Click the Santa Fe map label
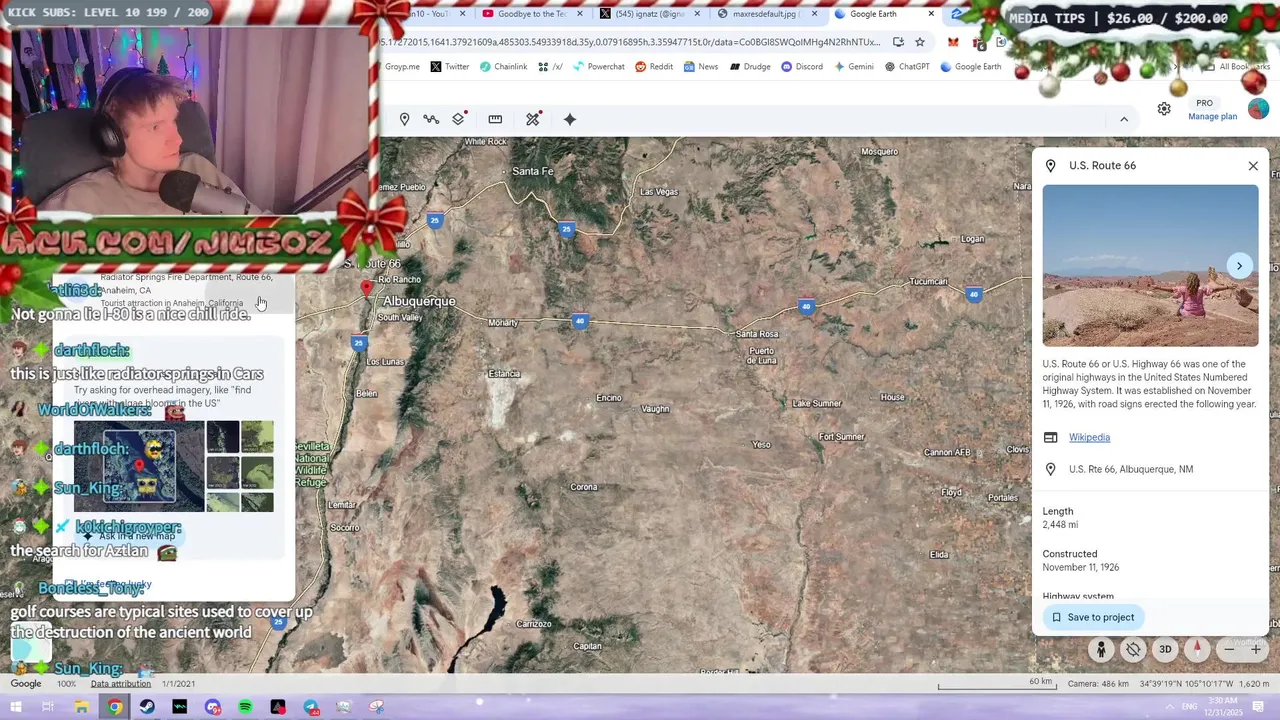 click(x=532, y=171)
